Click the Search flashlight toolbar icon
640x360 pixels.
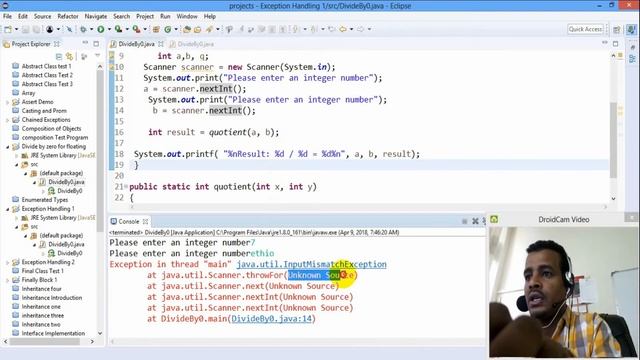tap(209, 29)
